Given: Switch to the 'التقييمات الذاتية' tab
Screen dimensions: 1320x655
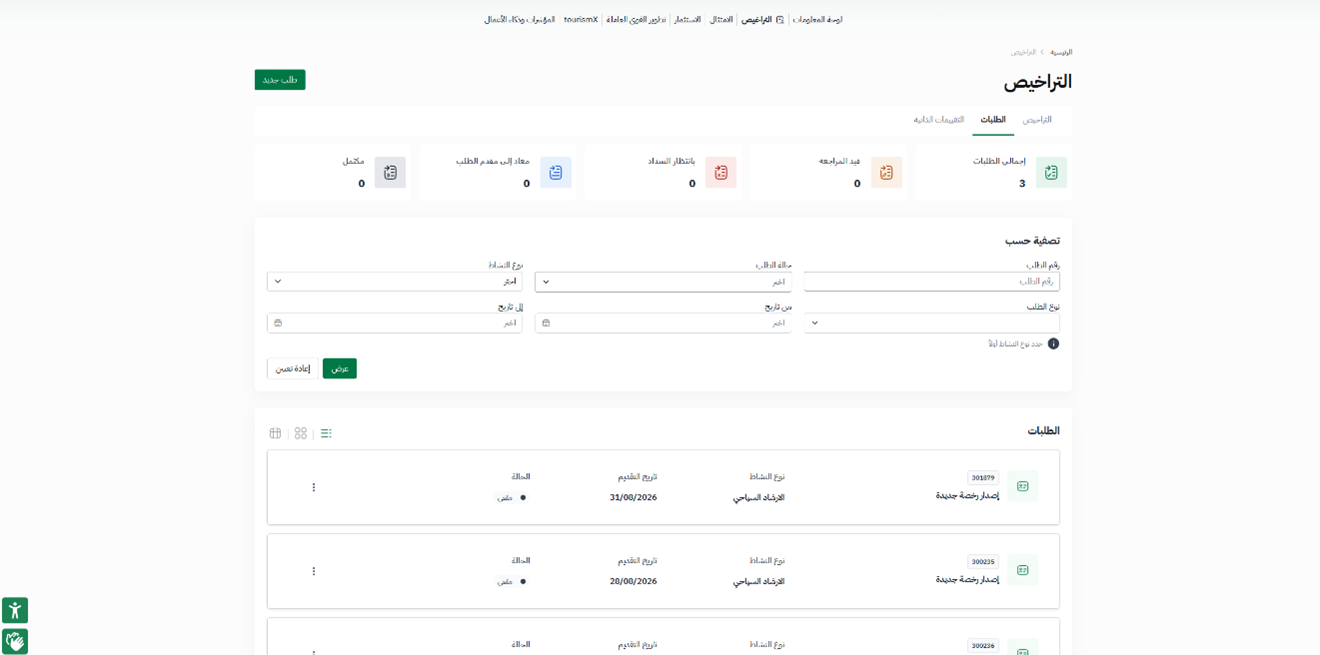Looking at the screenshot, I should [x=939, y=120].
